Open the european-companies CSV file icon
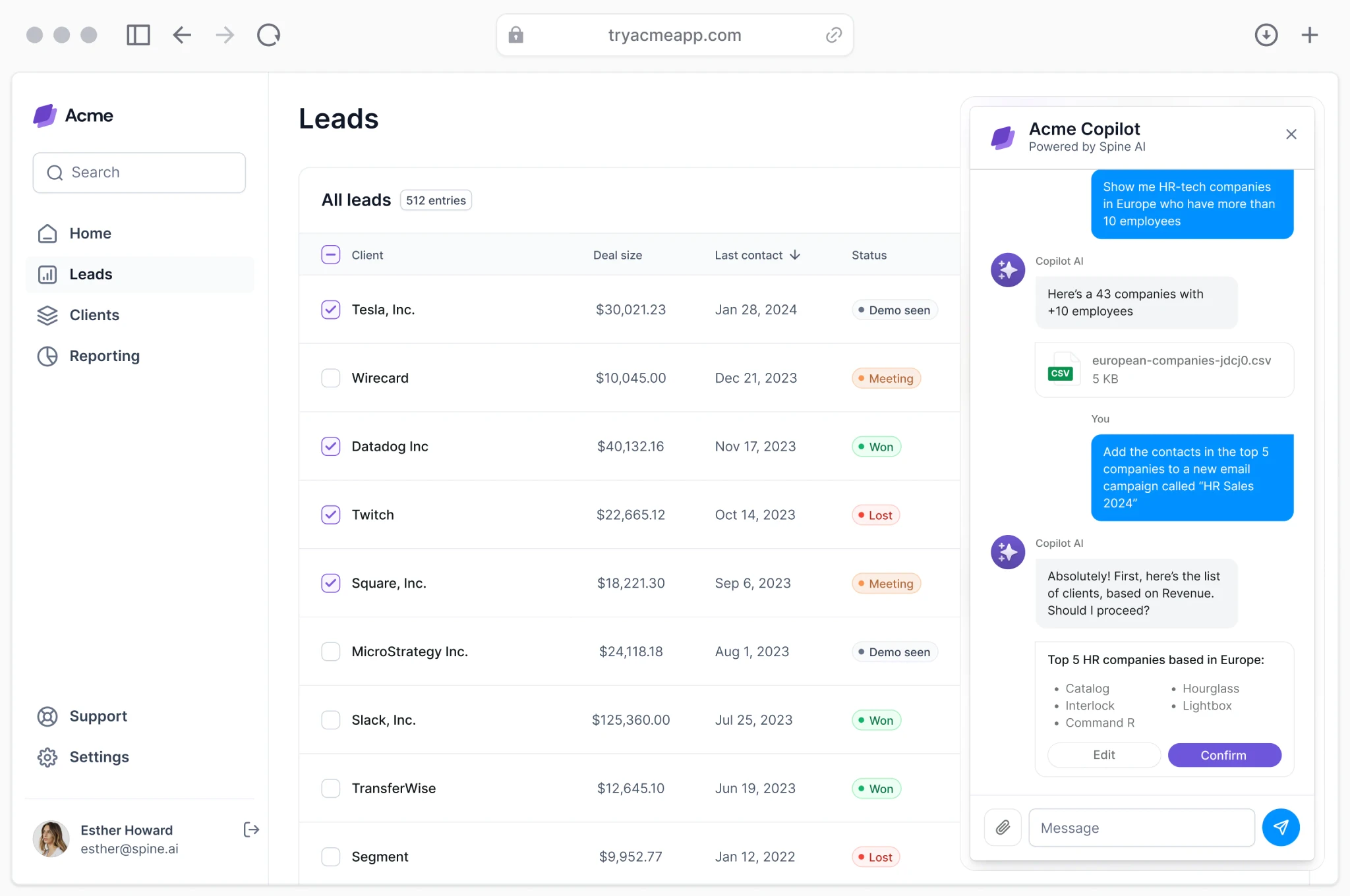Screen dimensions: 1350x896 pos(1061,369)
